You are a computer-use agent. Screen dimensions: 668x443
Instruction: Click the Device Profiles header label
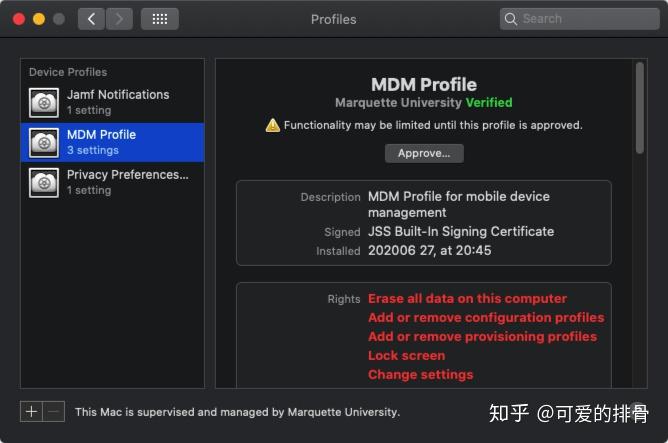coord(67,72)
